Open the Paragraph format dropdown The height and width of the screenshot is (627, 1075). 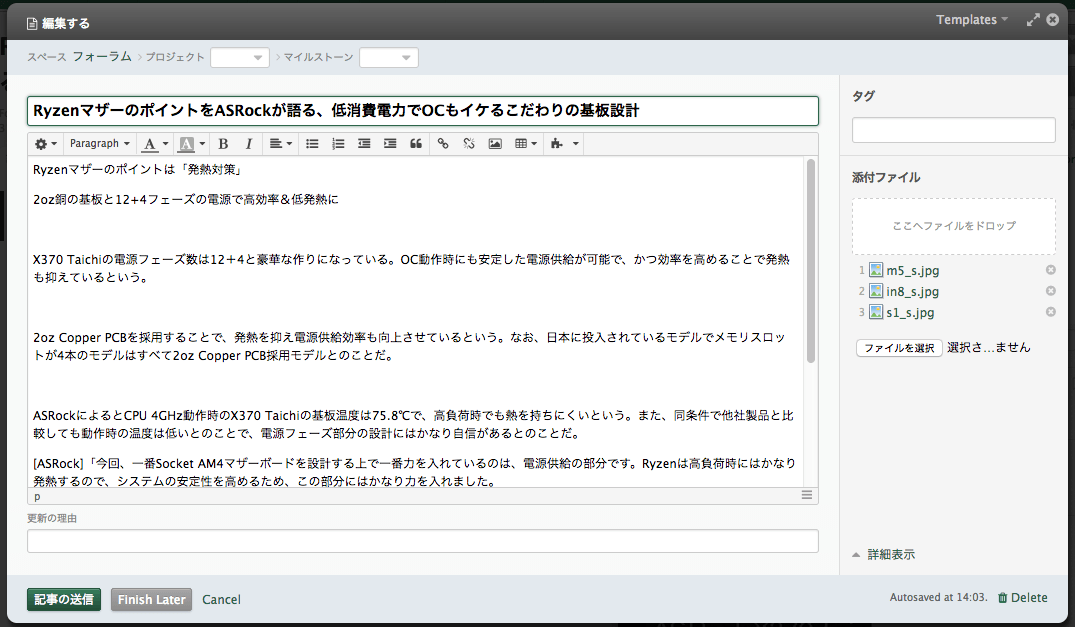(99, 144)
